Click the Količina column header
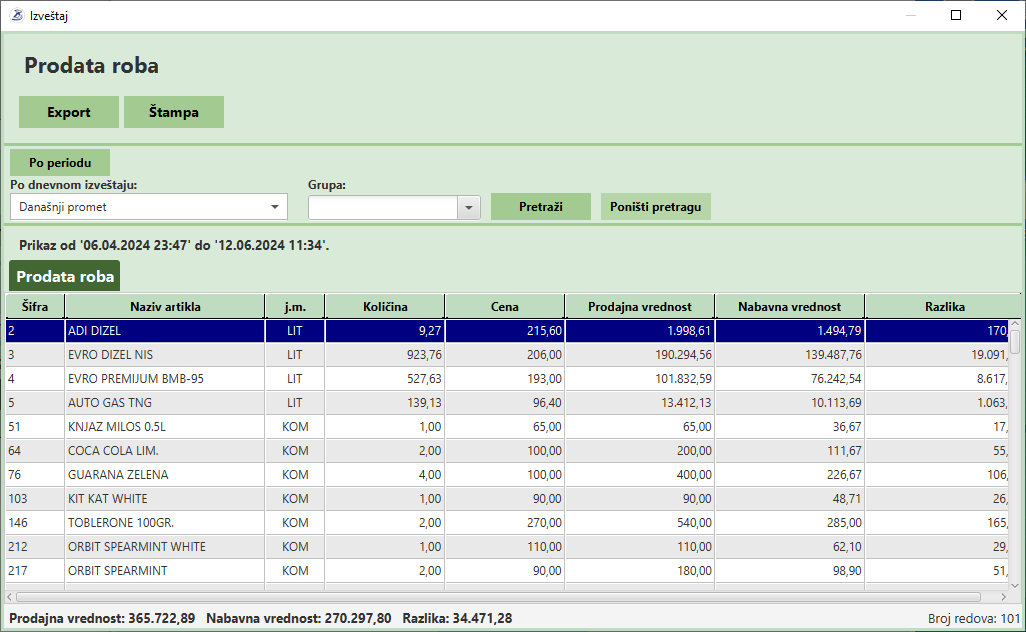1026x632 pixels. 385,306
